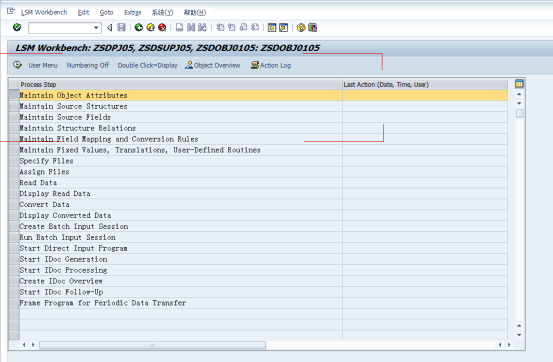This screenshot has width=553, height=362.
Task: Click the Customize Local Layout icon
Action: (x=312, y=27)
